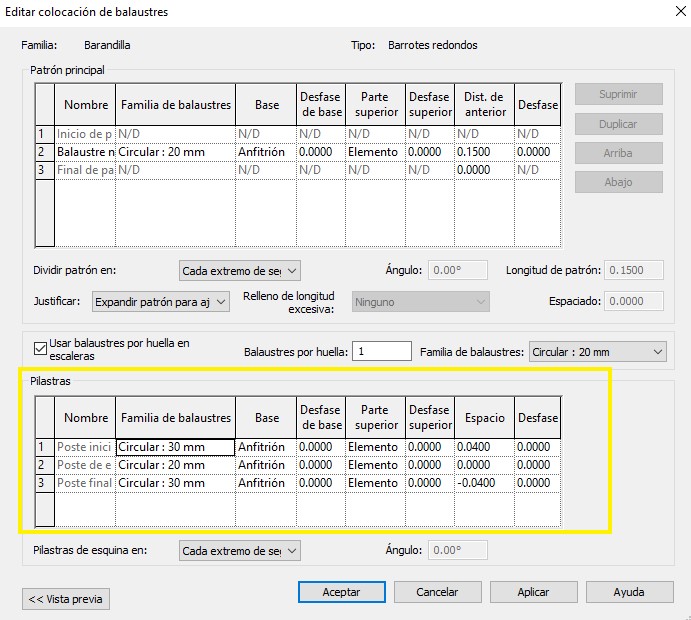Select row 2 header in Patrón principal table

pyautogui.click(x=42, y=152)
